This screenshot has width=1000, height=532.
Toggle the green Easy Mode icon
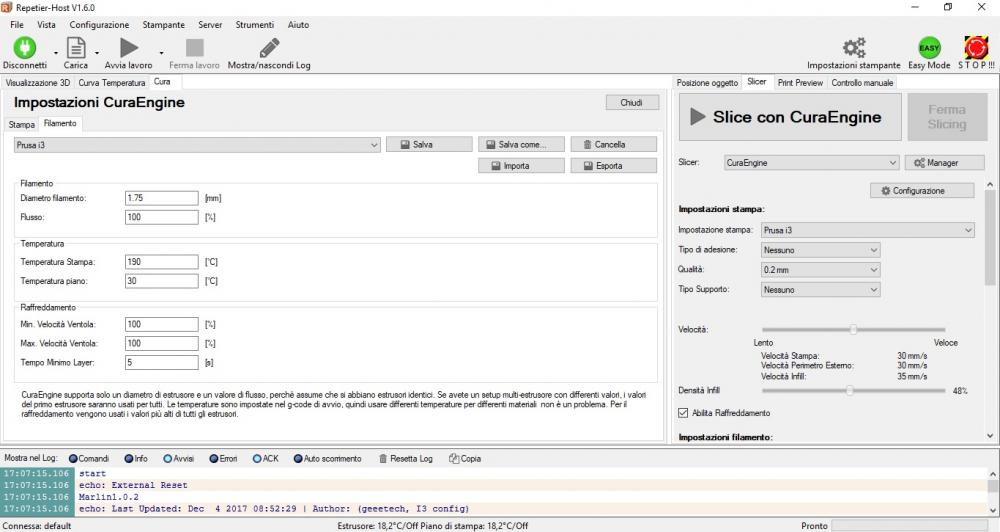(x=929, y=48)
